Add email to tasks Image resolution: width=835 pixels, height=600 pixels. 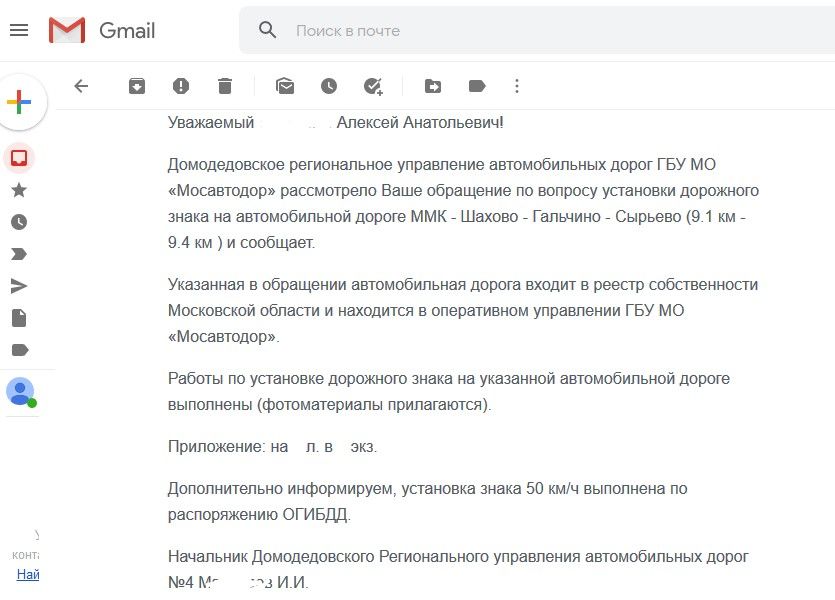[x=373, y=86]
